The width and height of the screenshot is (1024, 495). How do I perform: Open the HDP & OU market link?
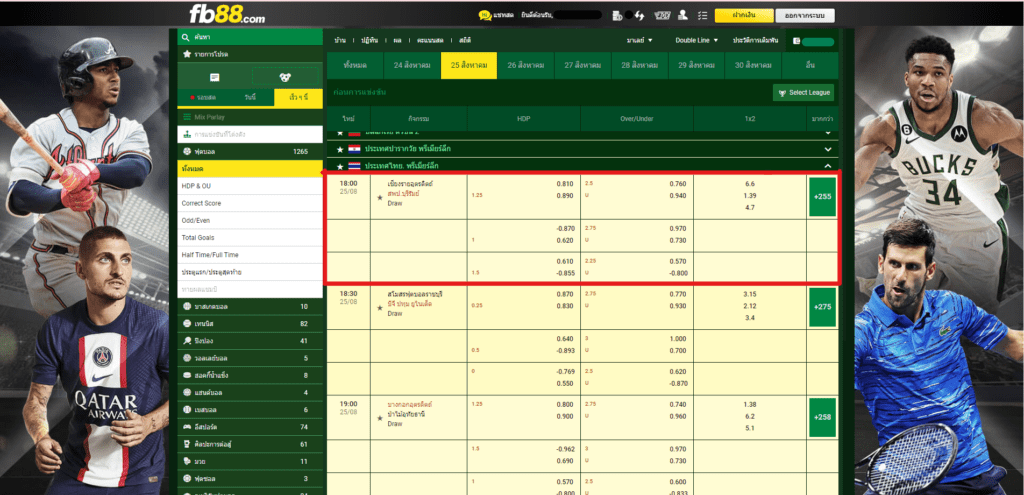click(250, 186)
